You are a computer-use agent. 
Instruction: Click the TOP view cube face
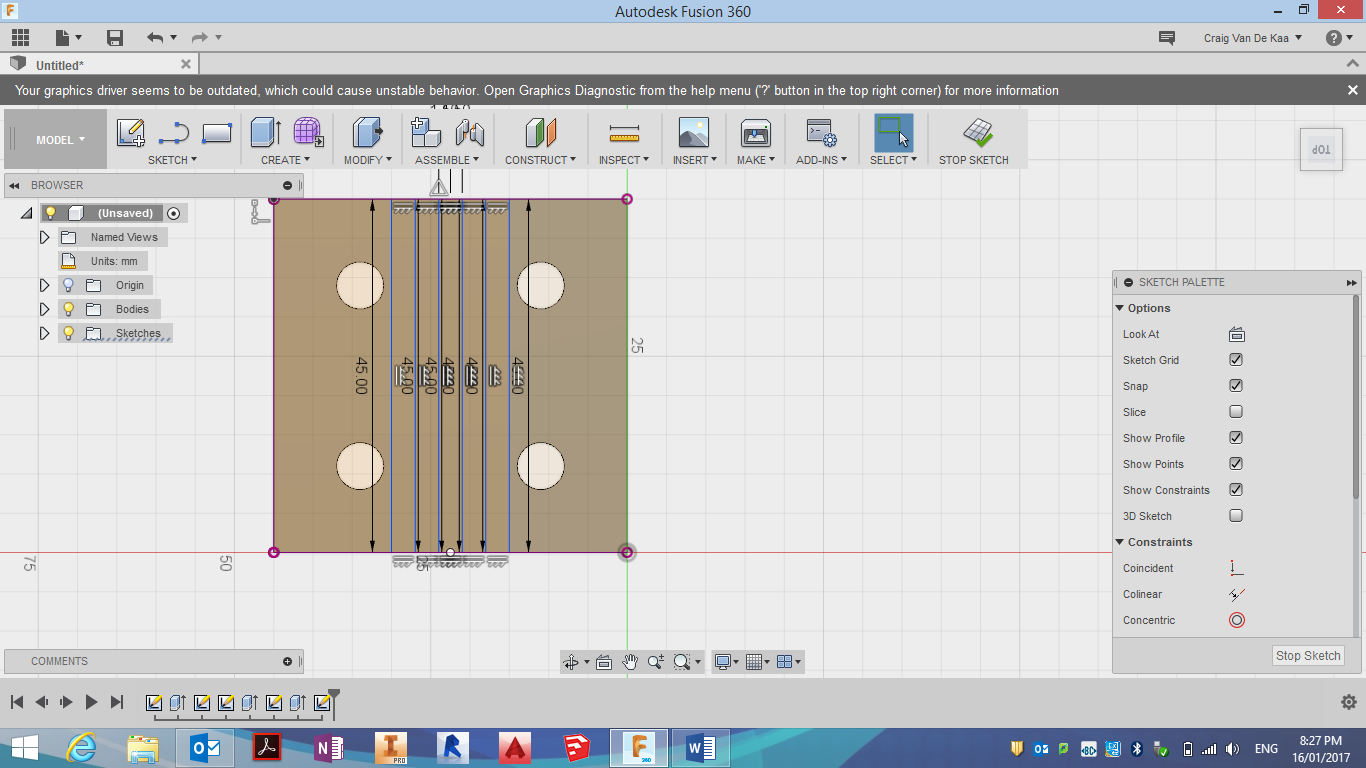click(x=1321, y=149)
